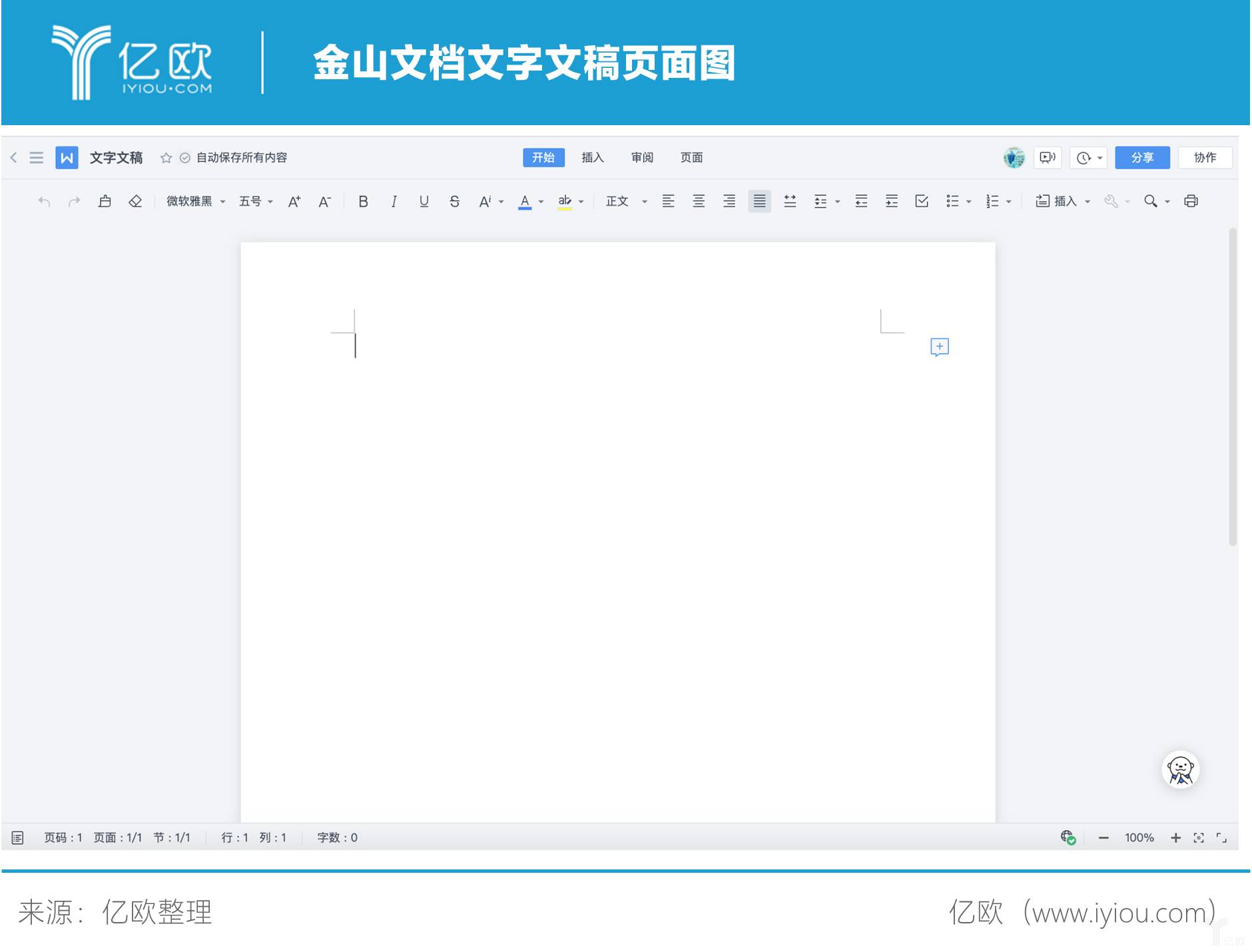The height and width of the screenshot is (952, 1252).
Task: Decrease font size with A- icon
Action: [324, 201]
